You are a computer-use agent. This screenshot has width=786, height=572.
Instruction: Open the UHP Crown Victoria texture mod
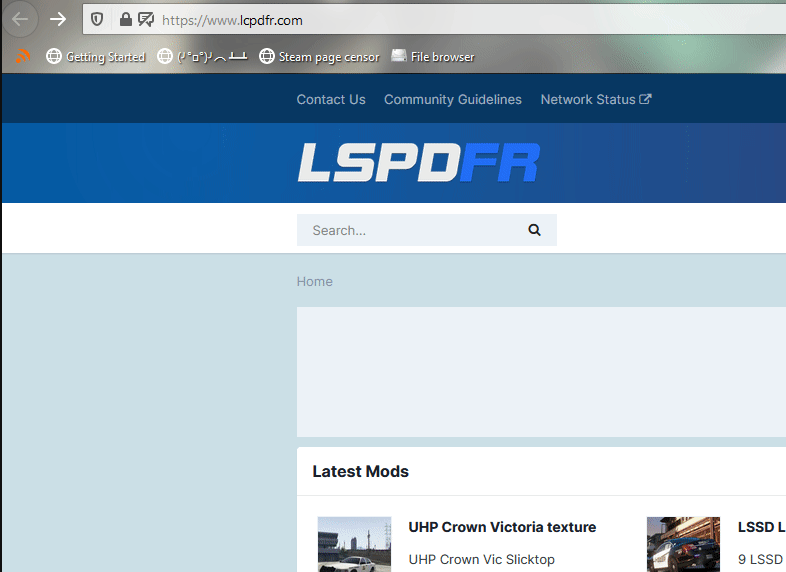click(x=502, y=527)
